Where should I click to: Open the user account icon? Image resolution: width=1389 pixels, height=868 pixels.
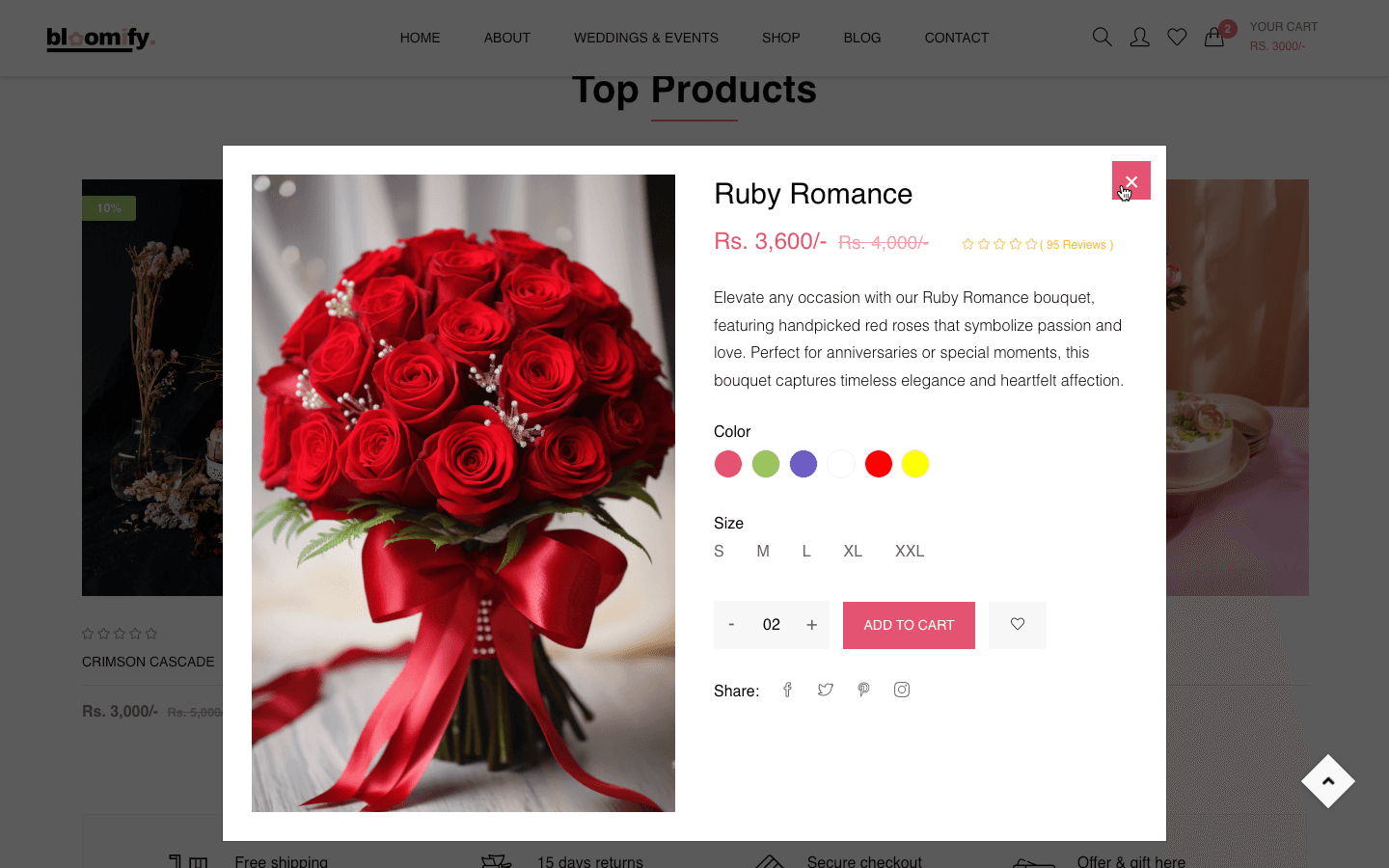1139,38
